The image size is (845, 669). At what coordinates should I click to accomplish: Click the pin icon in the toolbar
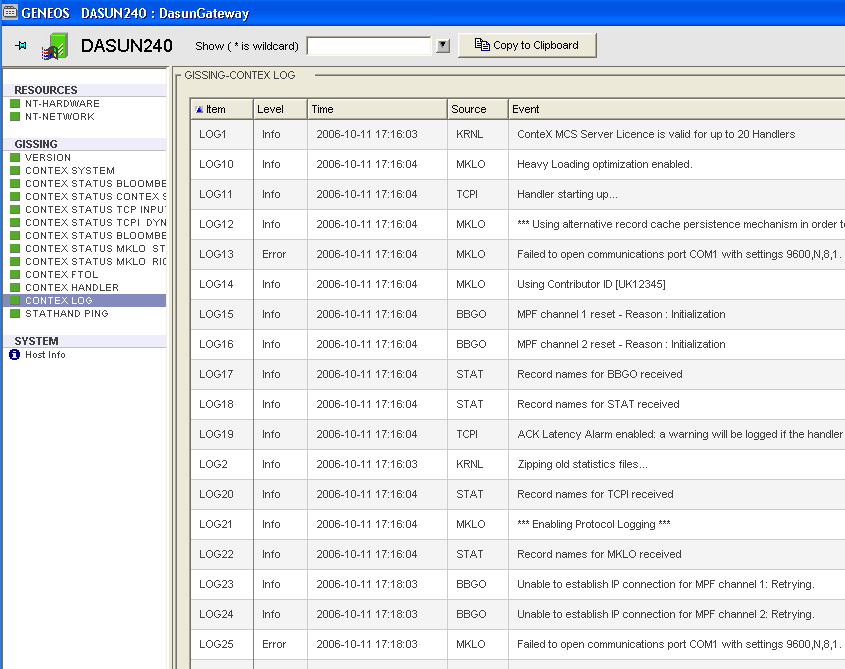21,46
